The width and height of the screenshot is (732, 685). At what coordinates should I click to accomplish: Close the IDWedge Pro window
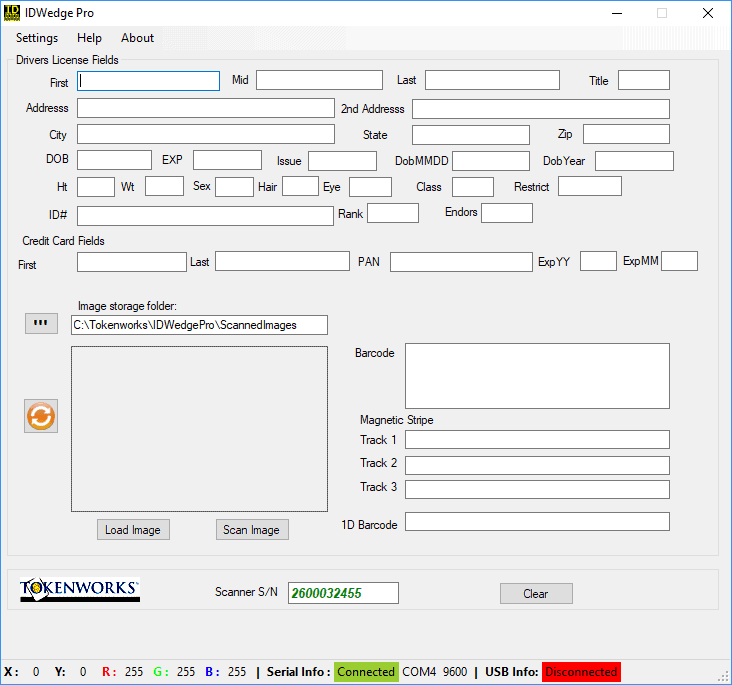(x=708, y=13)
